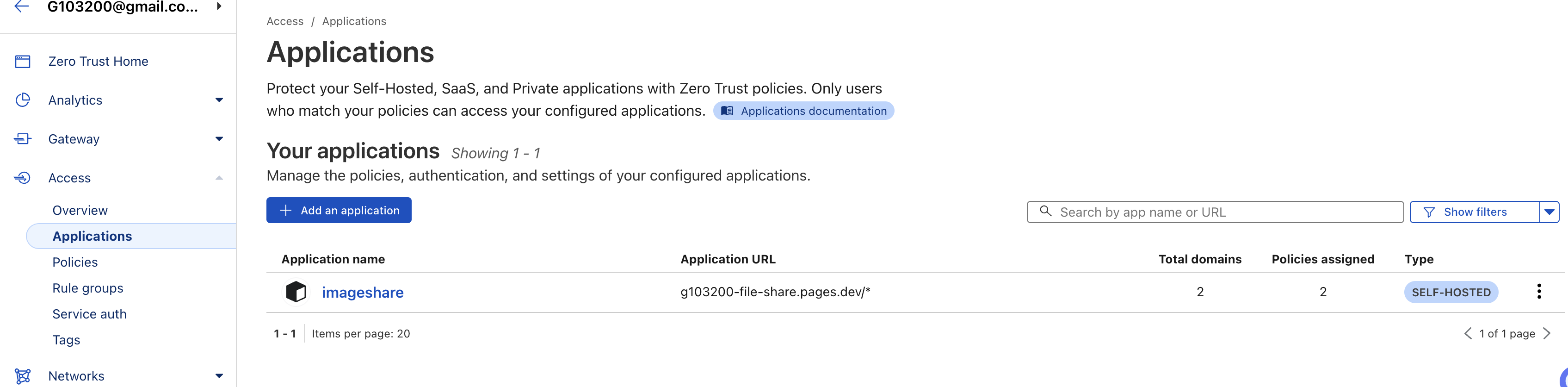Image resolution: width=1568 pixels, height=387 pixels.
Task: Click the funnel filter icon
Action: pyautogui.click(x=1429, y=212)
